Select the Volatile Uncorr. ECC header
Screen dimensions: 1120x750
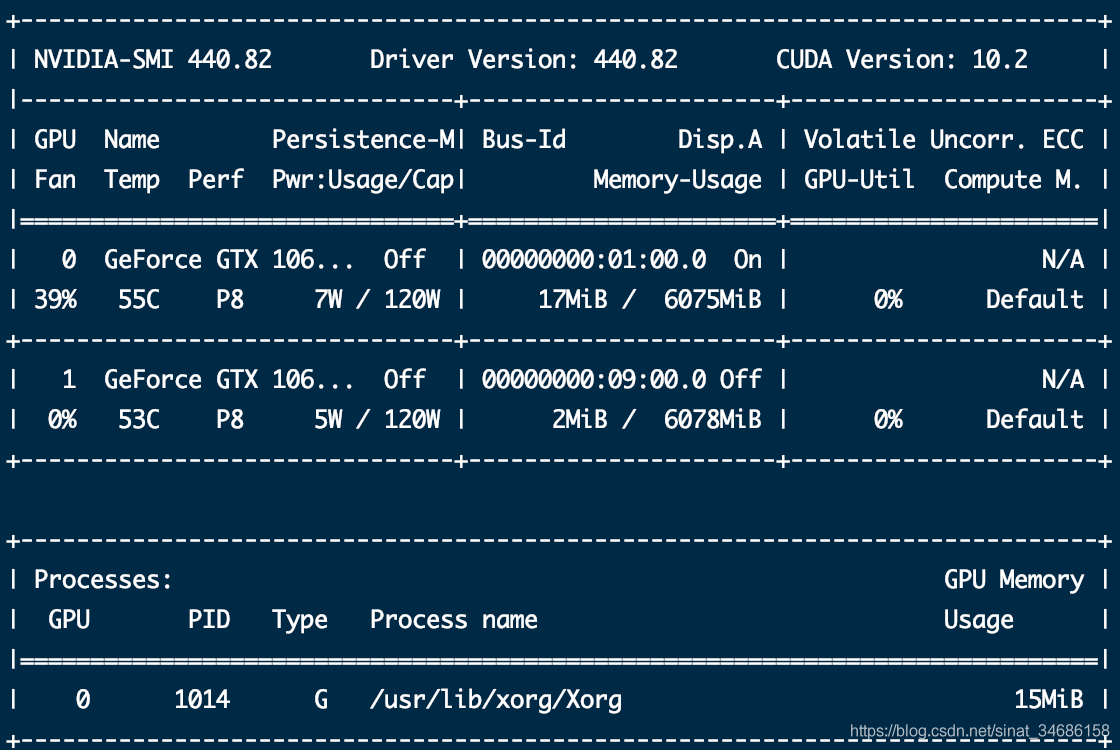(943, 140)
